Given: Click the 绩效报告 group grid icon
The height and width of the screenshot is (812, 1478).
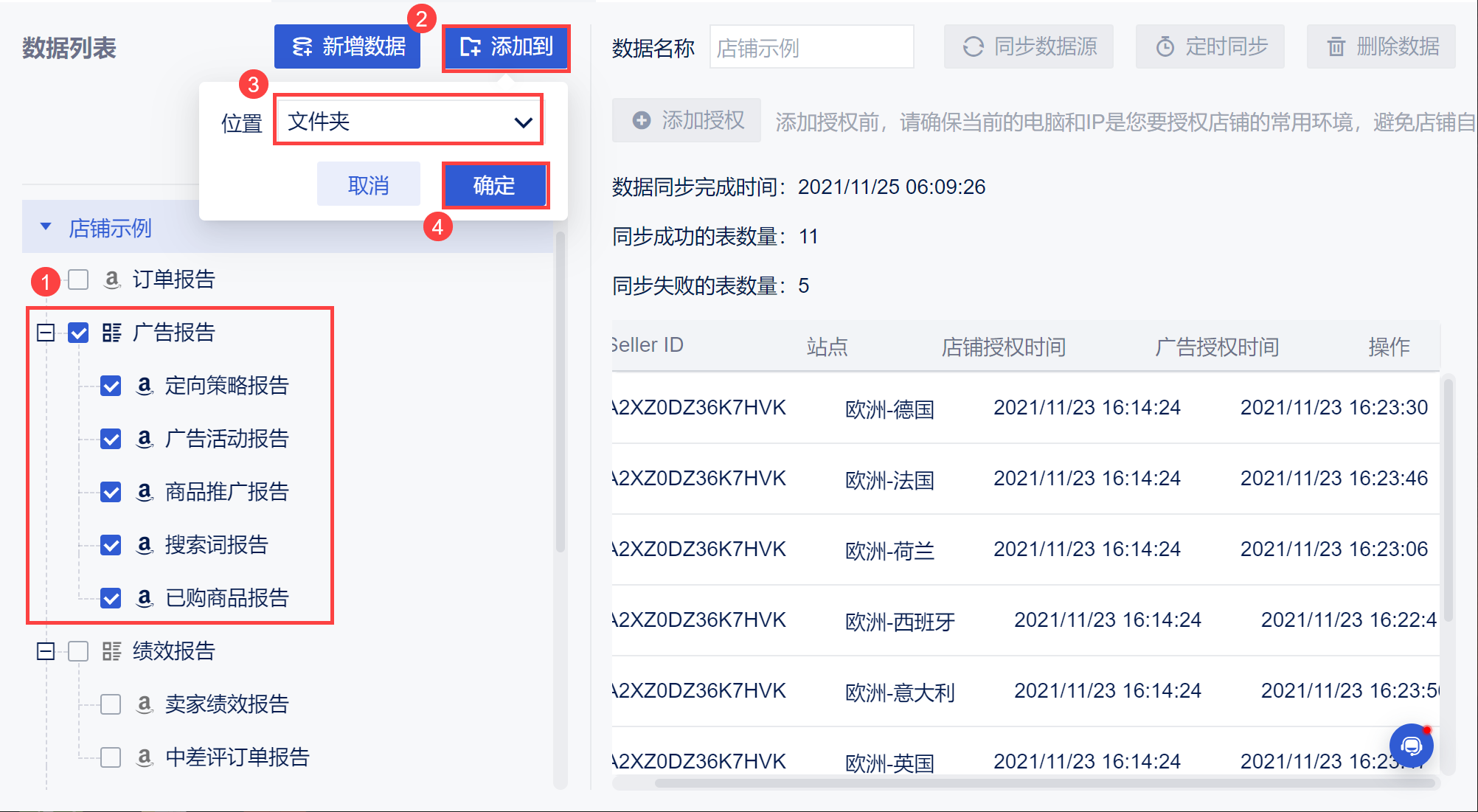Looking at the screenshot, I should pos(111,651).
